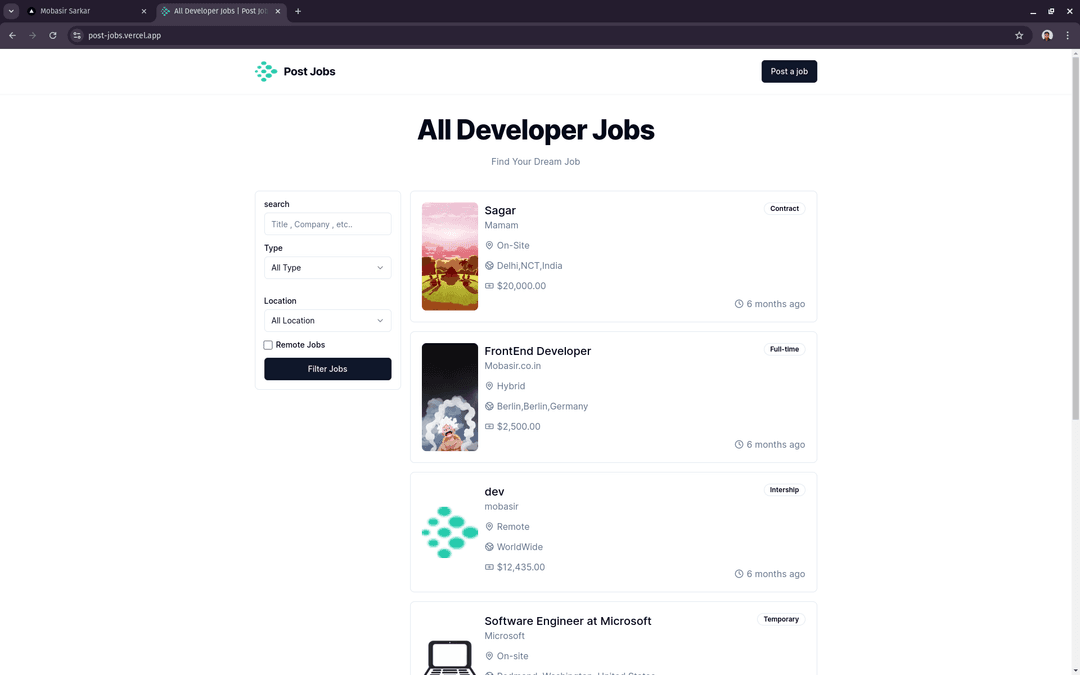Click the Full-time badge

coord(785,349)
